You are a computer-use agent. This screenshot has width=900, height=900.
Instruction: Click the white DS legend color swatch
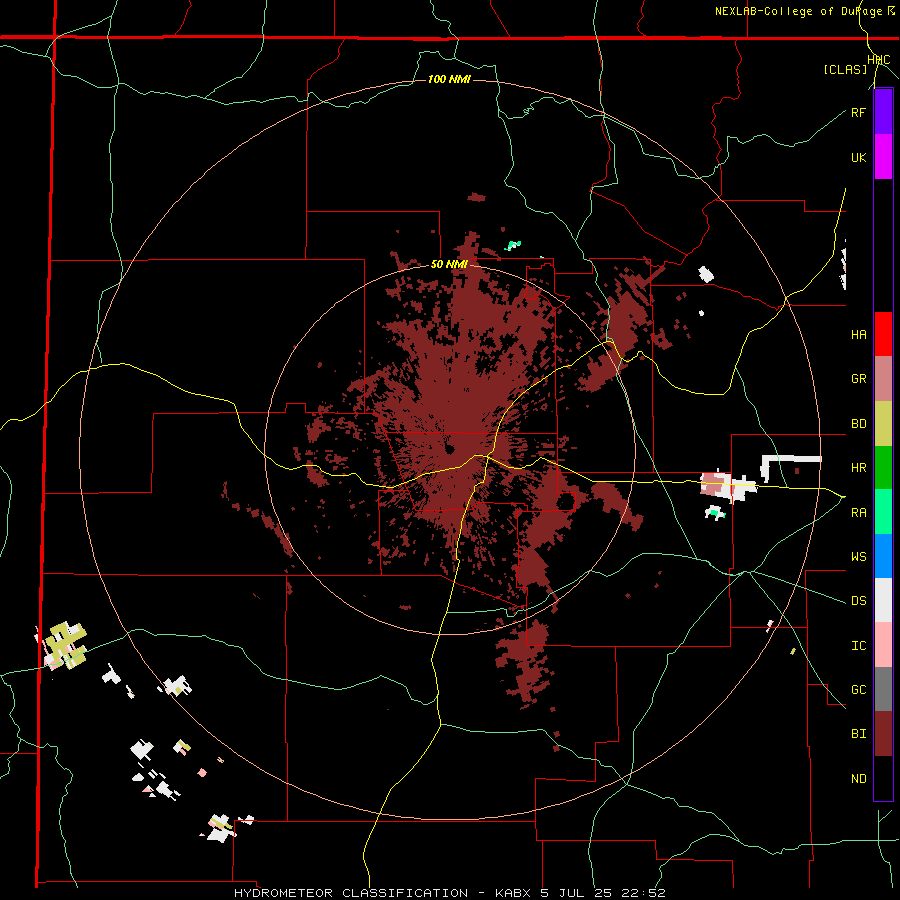(x=883, y=600)
